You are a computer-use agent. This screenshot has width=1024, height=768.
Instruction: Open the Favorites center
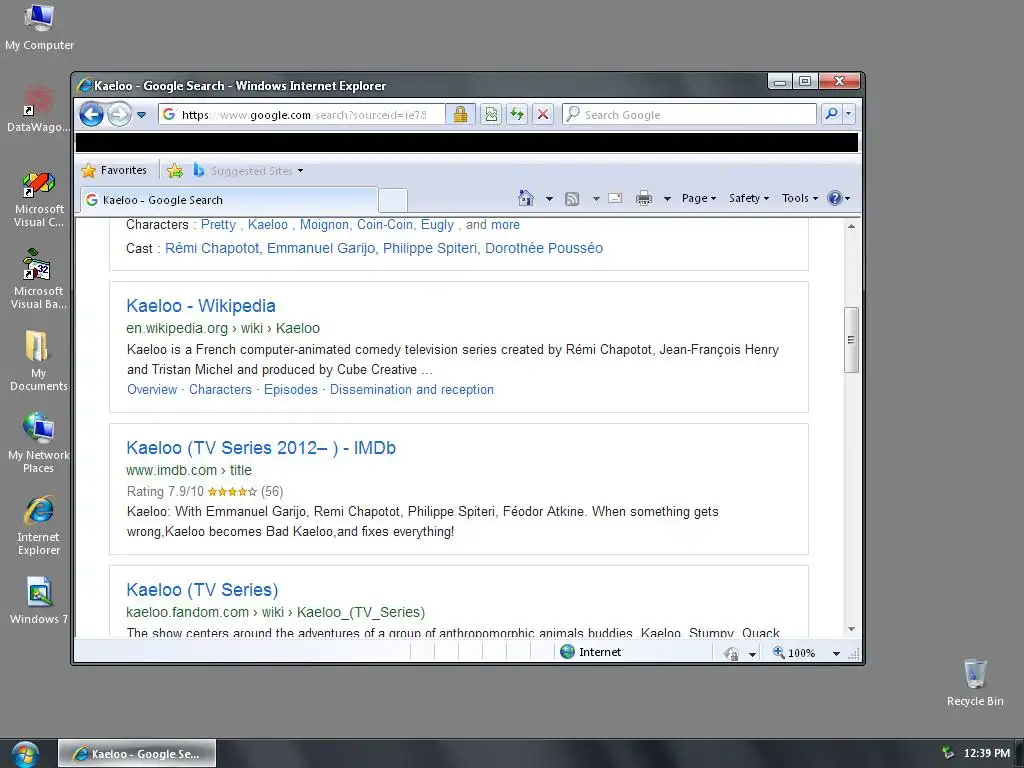(x=114, y=170)
